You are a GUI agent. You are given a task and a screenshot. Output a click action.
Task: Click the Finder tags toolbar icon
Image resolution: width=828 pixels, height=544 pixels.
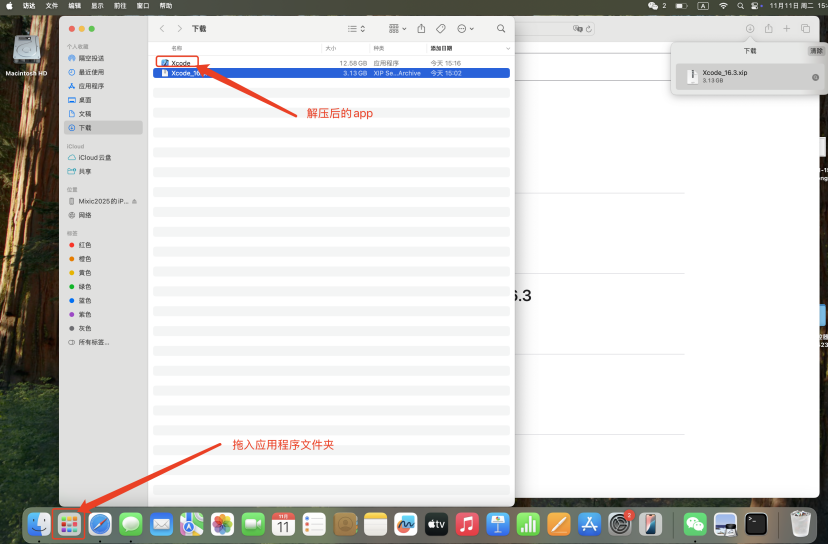coord(441,29)
